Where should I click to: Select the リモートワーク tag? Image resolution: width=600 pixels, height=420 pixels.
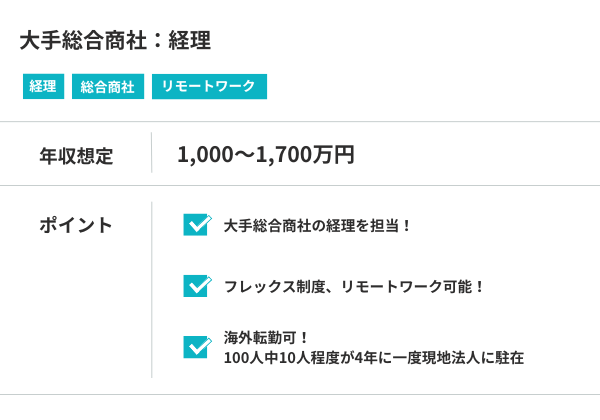209,87
